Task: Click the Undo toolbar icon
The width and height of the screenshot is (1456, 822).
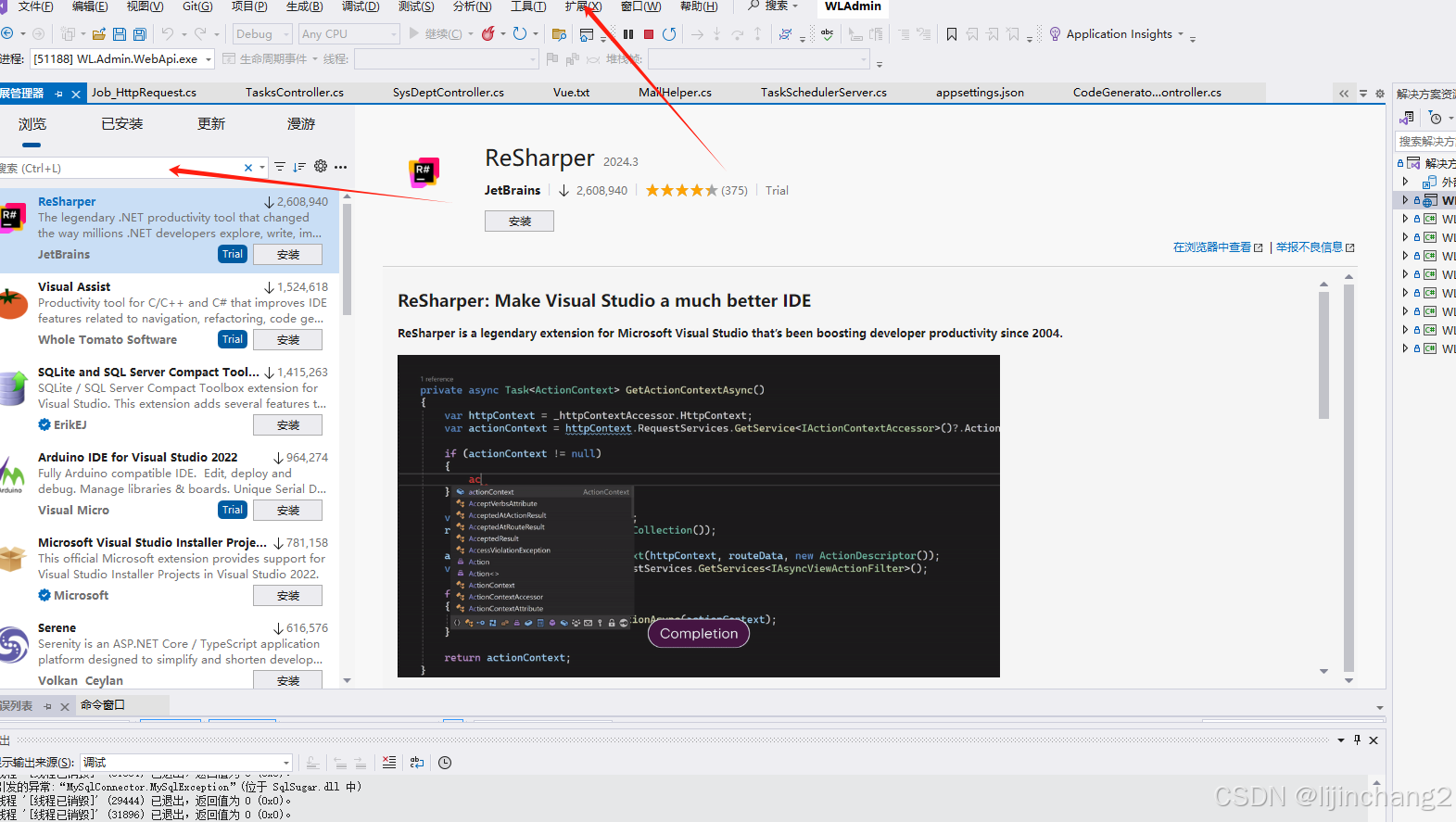Action: (168, 34)
